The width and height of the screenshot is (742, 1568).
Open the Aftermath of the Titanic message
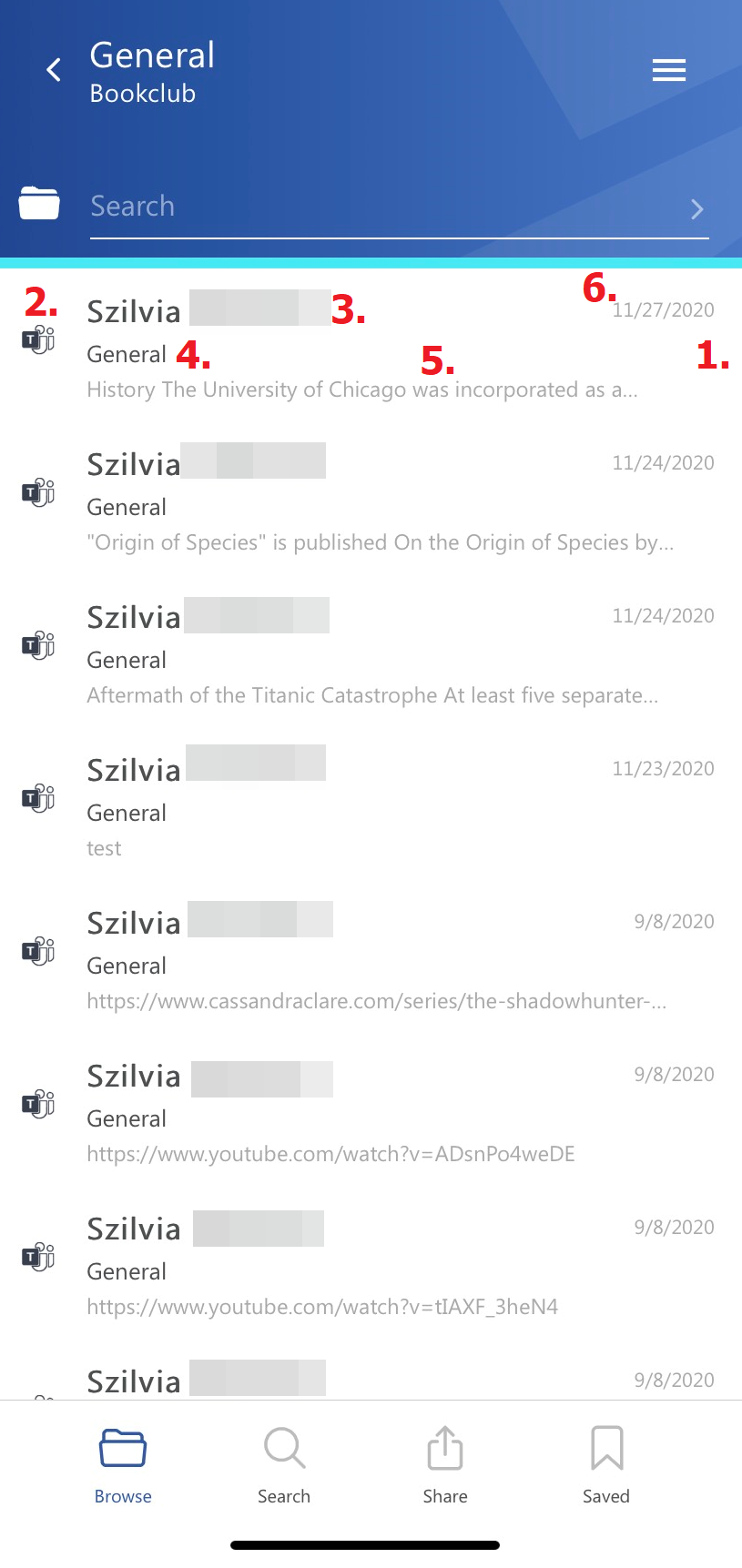pyautogui.click(x=372, y=695)
